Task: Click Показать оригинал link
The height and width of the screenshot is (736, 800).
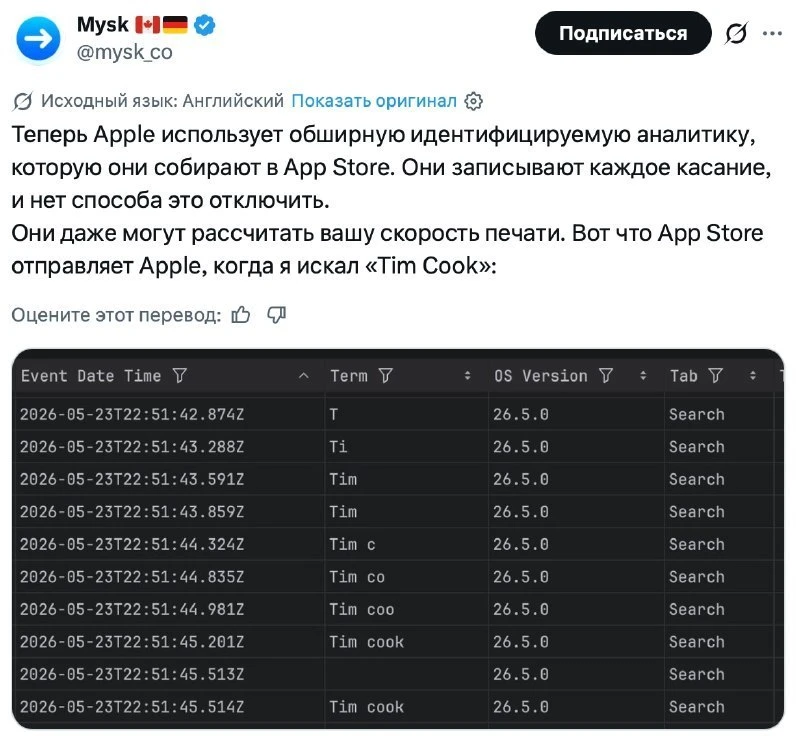Action: click(374, 101)
